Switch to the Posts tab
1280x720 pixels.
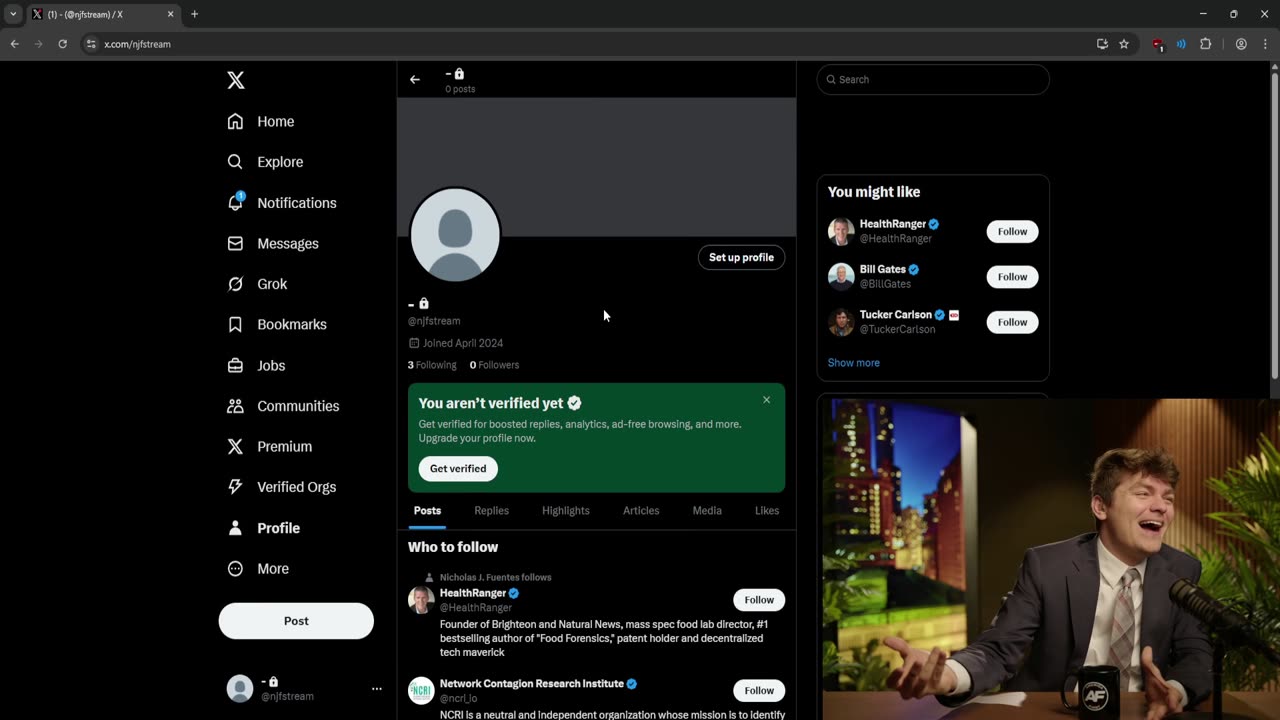coord(427,511)
